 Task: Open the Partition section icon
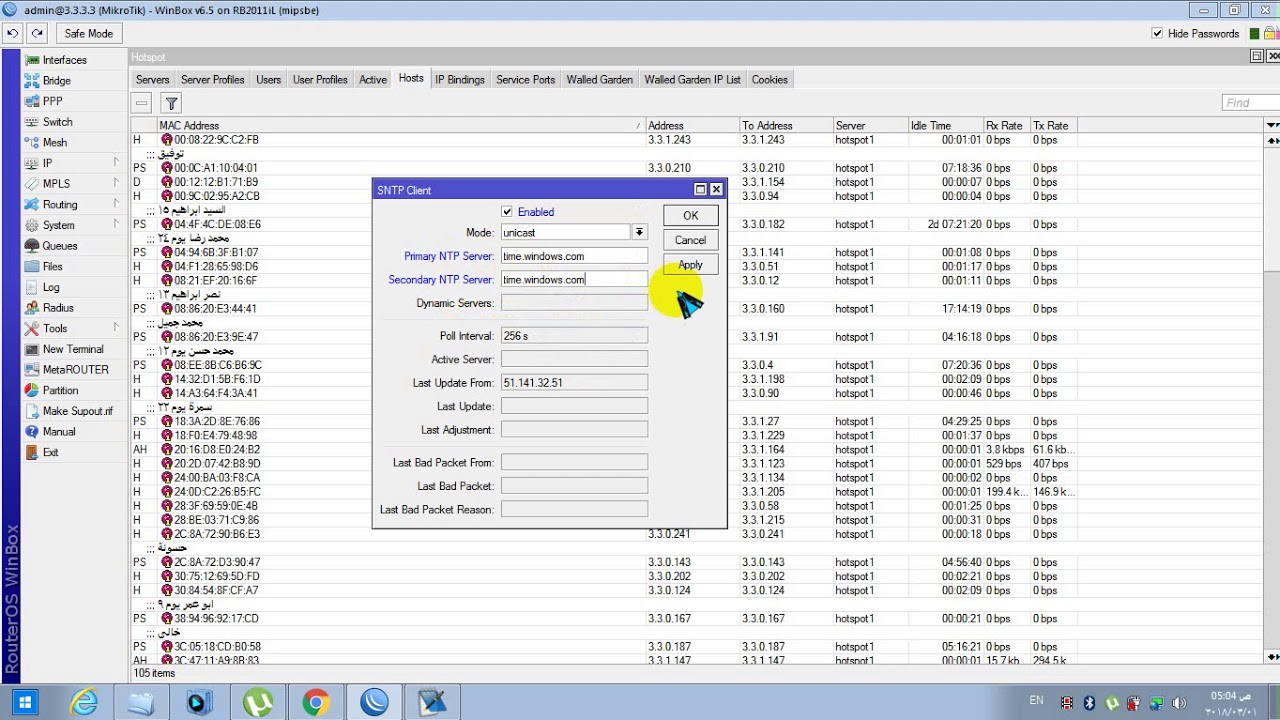pos(33,390)
